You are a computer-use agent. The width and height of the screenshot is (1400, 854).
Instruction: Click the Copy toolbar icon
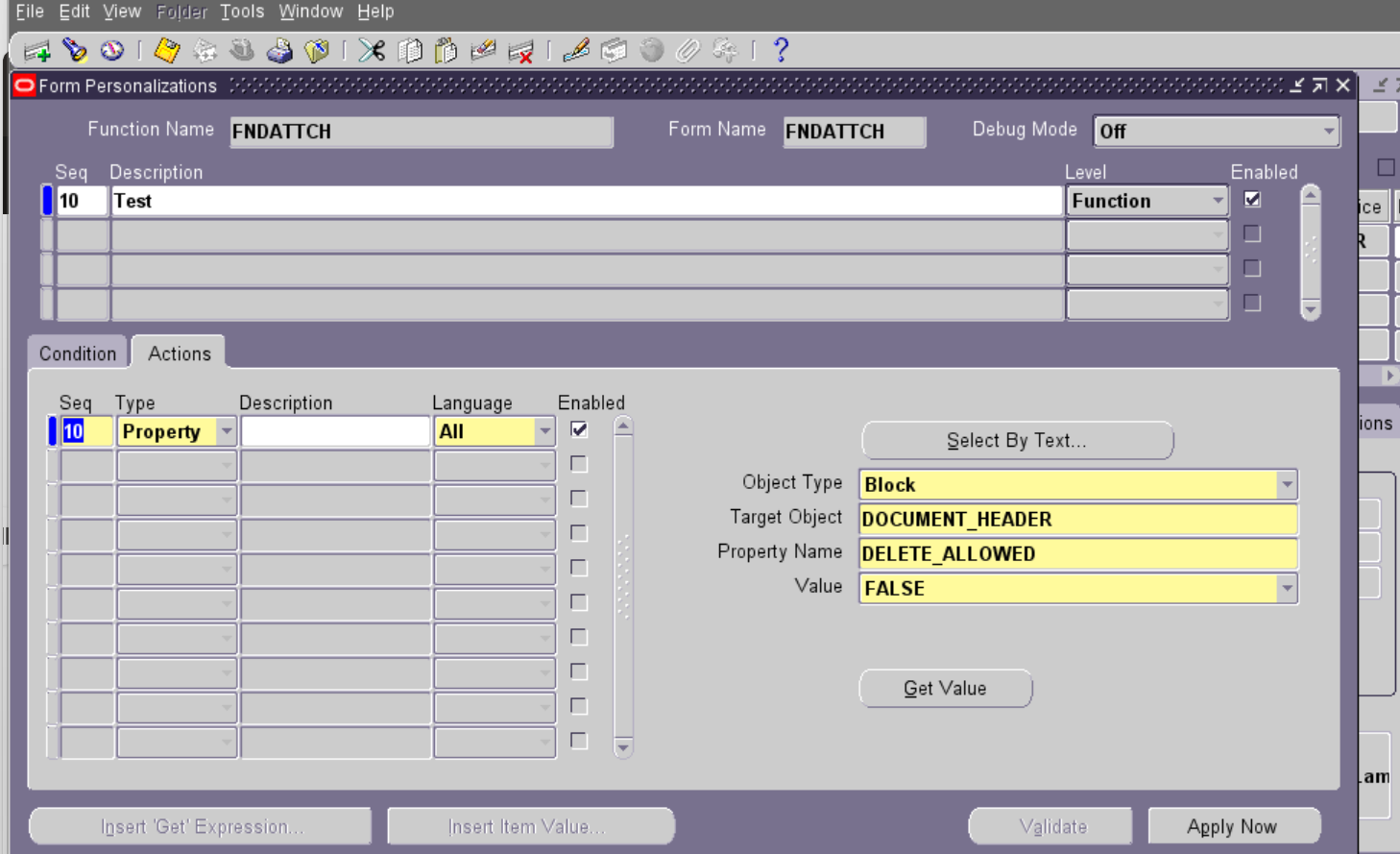pyautogui.click(x=410, y=50)
